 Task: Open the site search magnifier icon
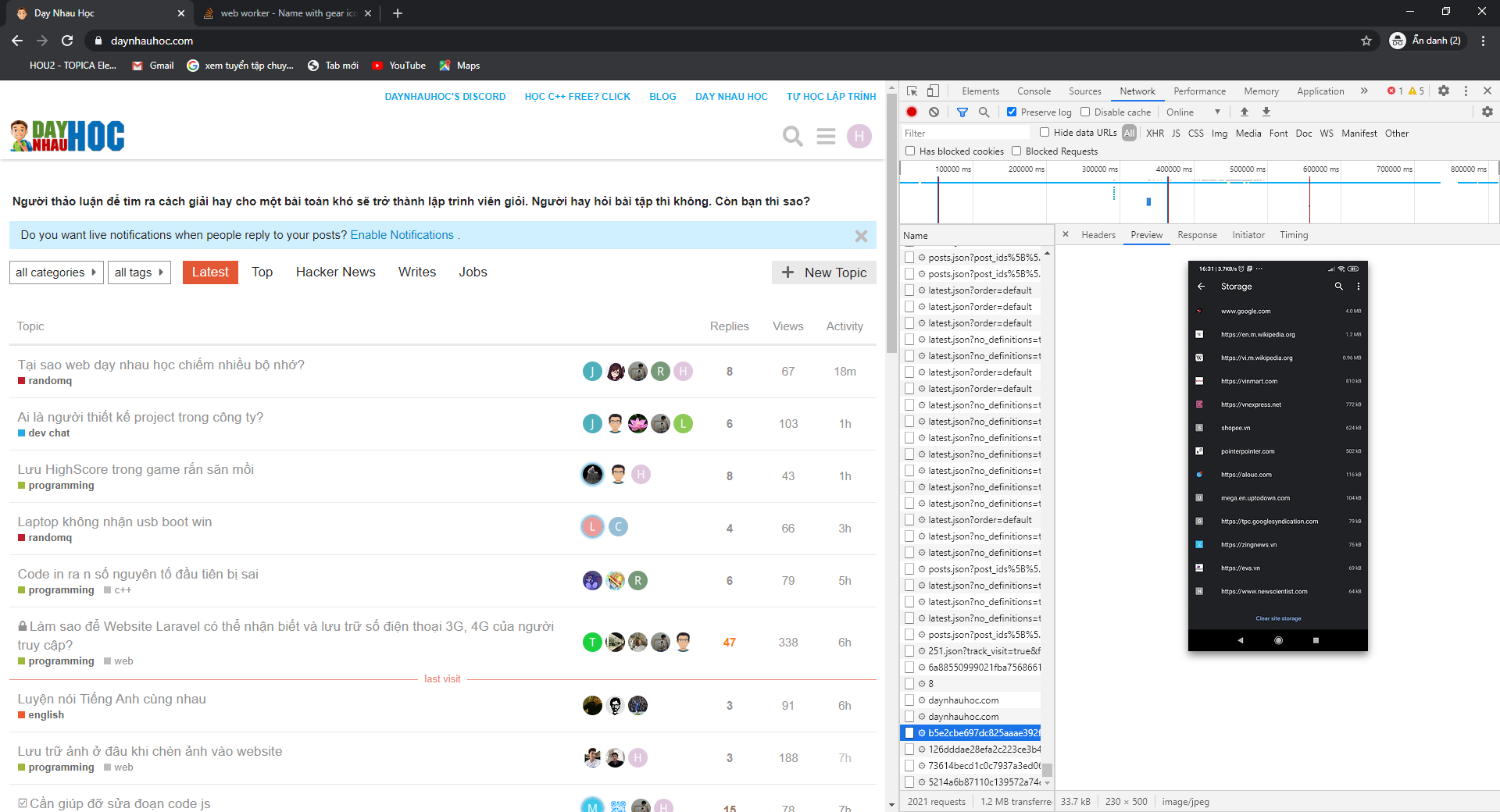click(793, 137)
